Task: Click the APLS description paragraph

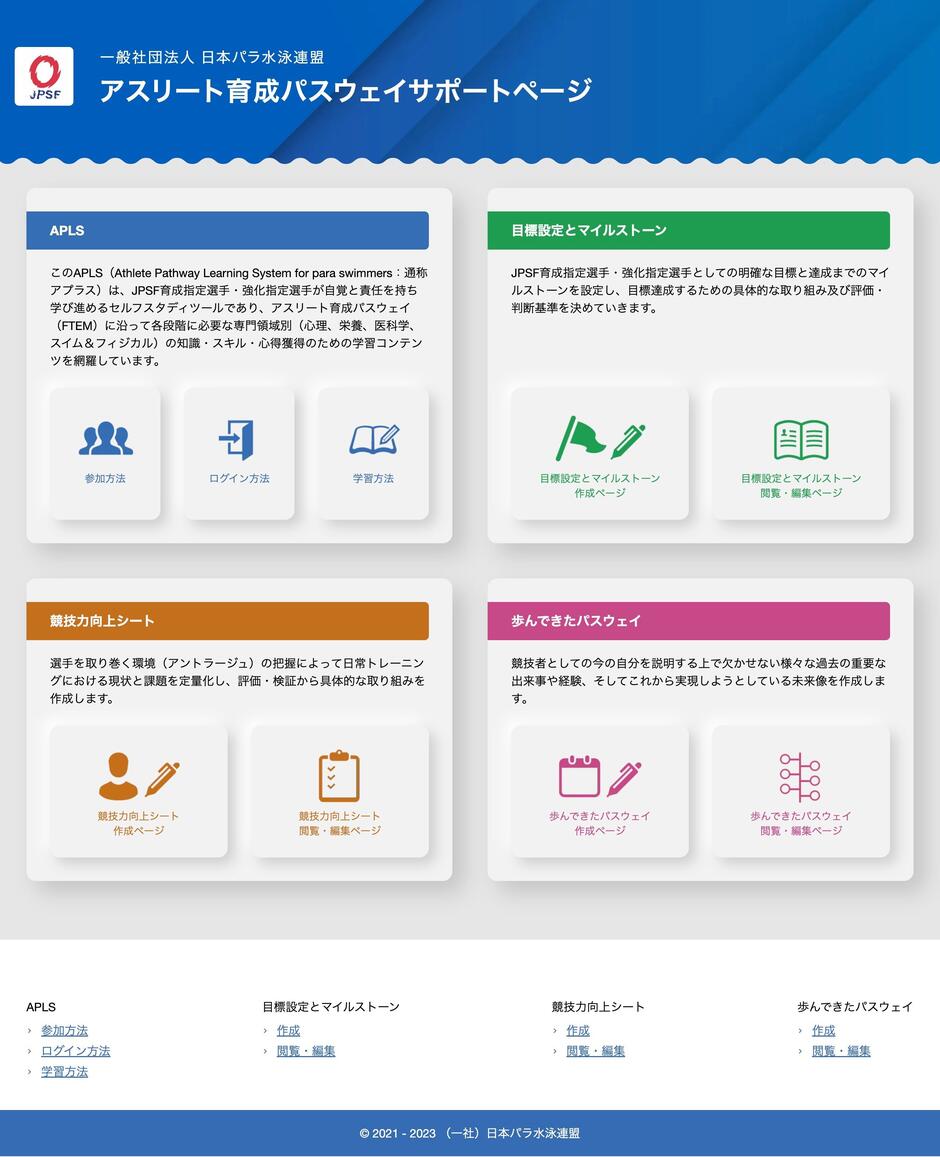Action: point(238,317)
